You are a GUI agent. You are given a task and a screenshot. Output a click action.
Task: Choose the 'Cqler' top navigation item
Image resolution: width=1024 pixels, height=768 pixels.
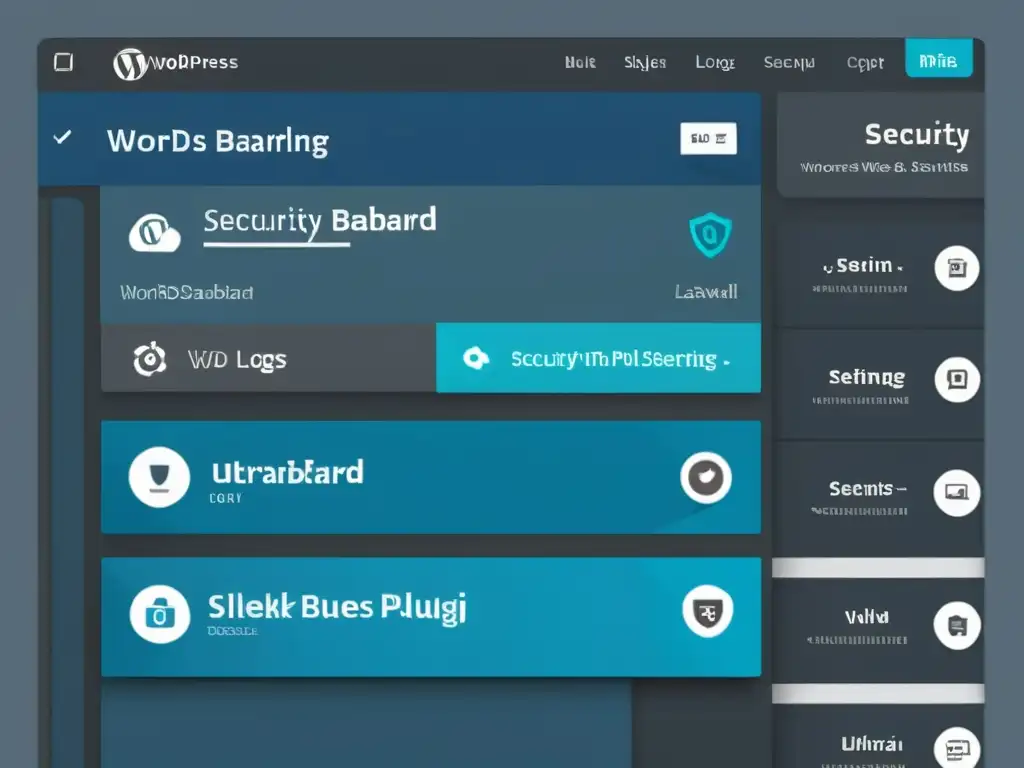pos(865,63)
